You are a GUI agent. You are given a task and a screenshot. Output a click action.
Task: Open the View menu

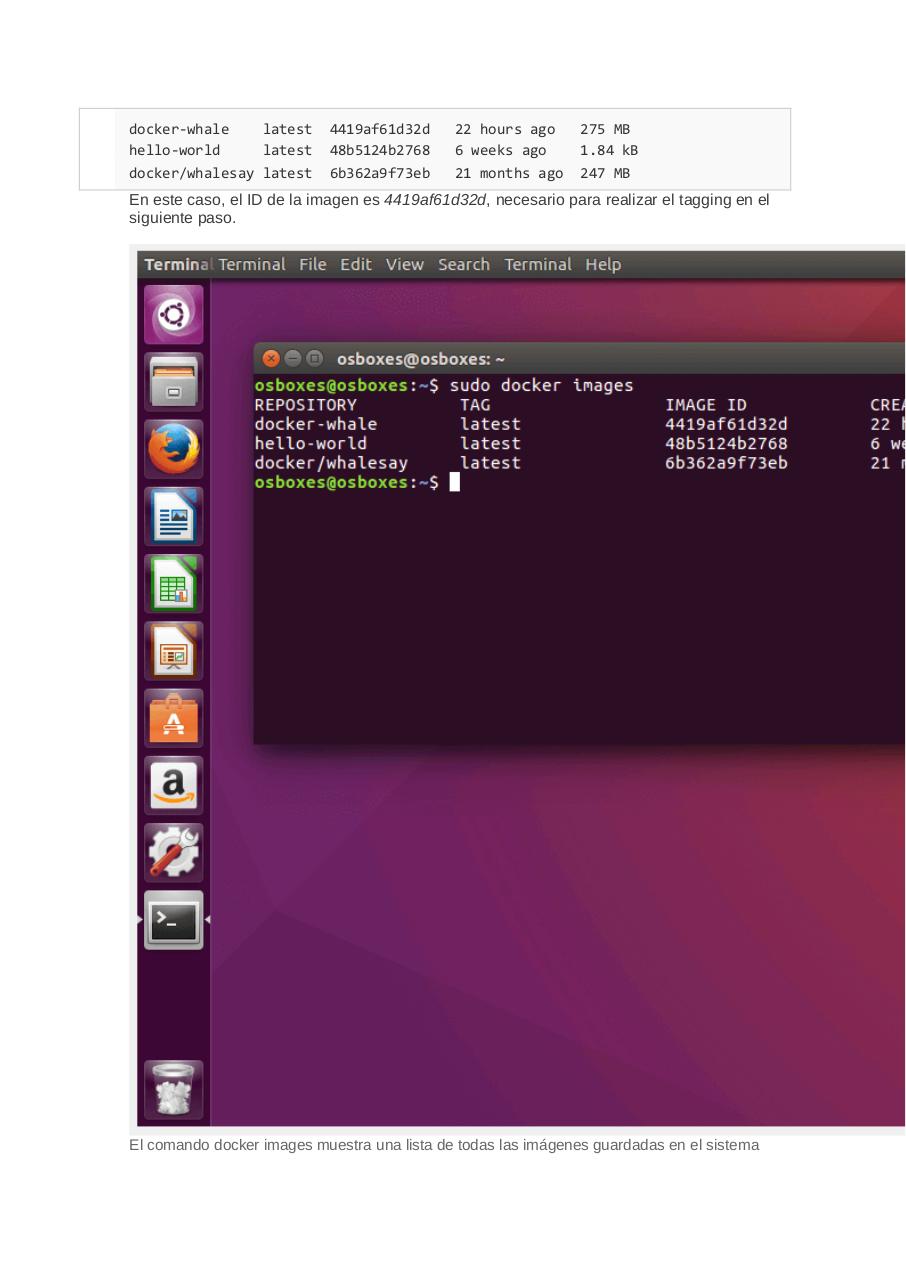405,264
